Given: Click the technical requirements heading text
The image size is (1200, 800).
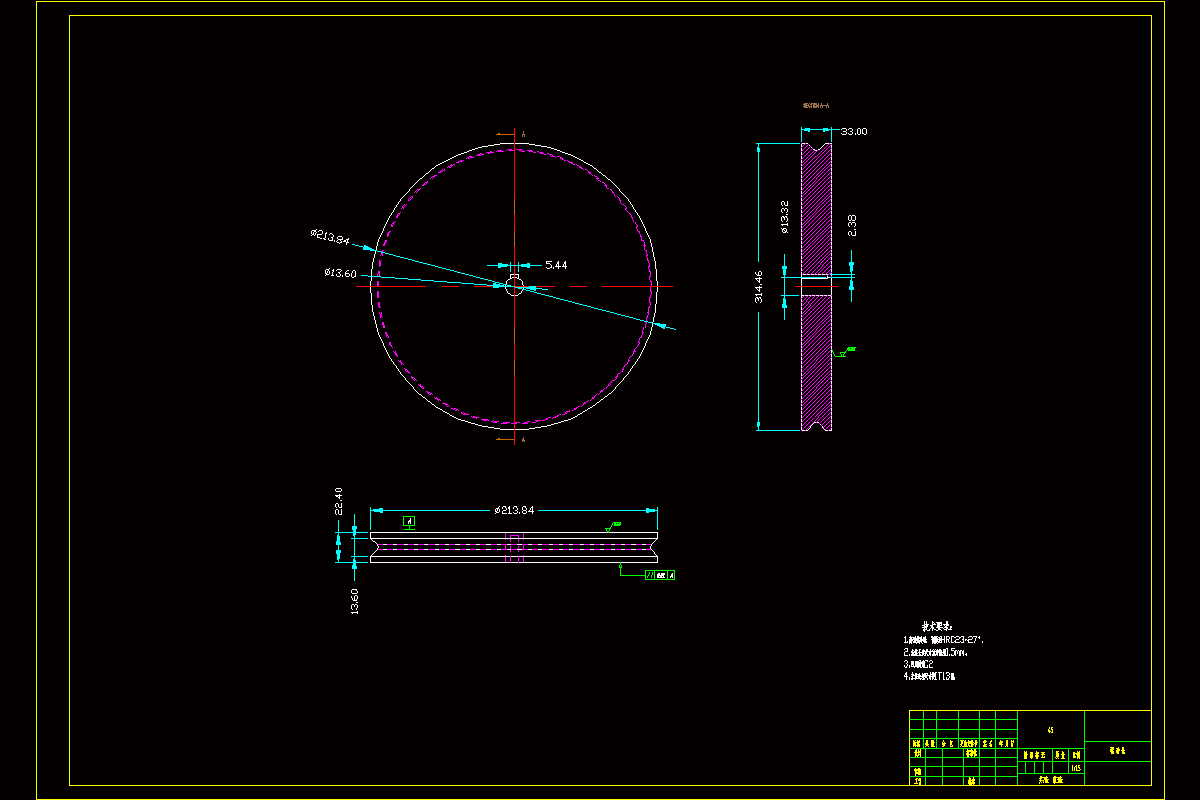Looking at the screenshot, I should point(938,626).
